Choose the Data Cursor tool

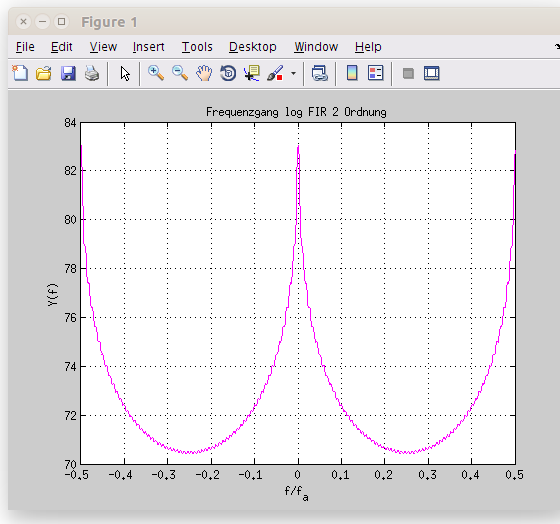tap(252, 73)
